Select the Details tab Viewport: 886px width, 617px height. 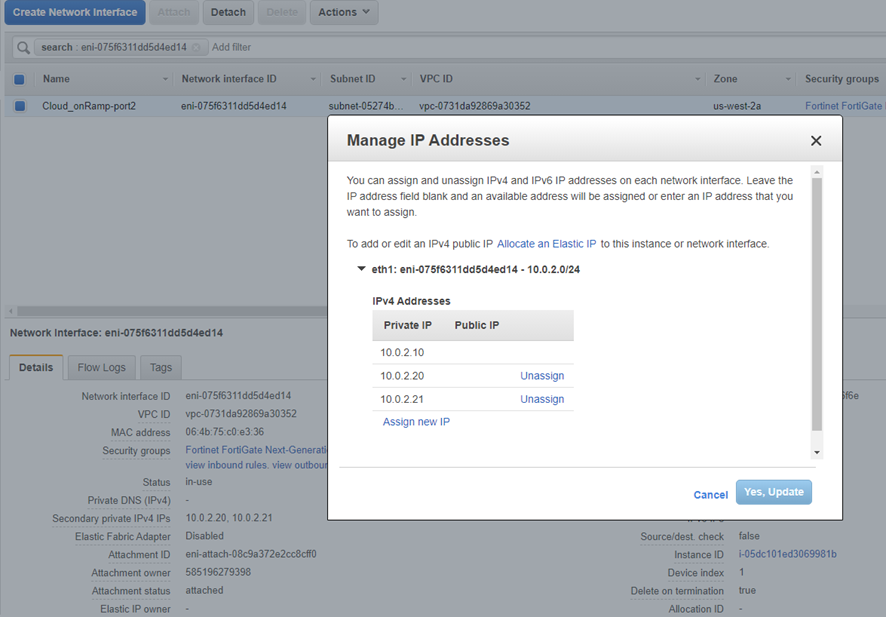36,367
